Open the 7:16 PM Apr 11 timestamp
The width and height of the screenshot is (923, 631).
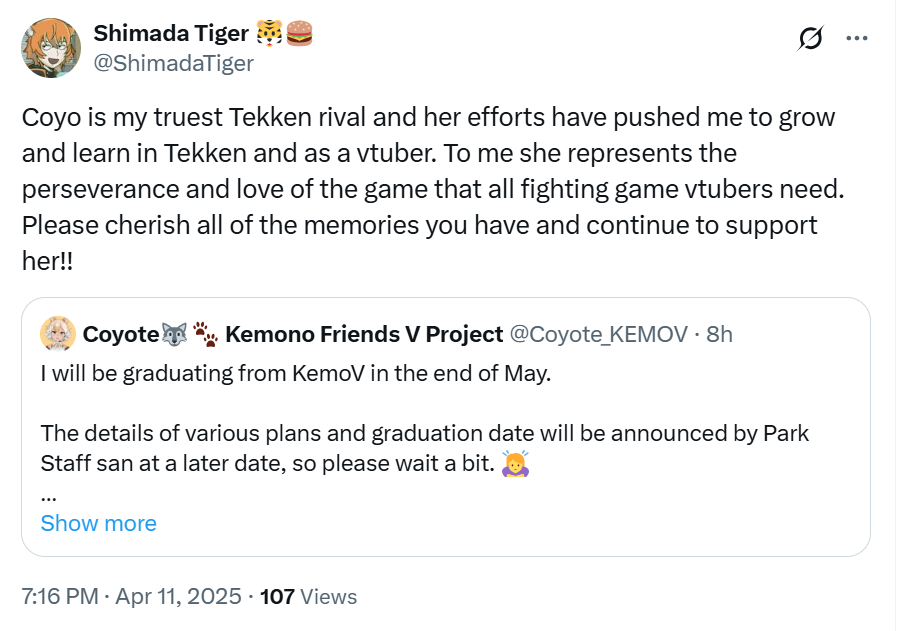click(131, 597)
